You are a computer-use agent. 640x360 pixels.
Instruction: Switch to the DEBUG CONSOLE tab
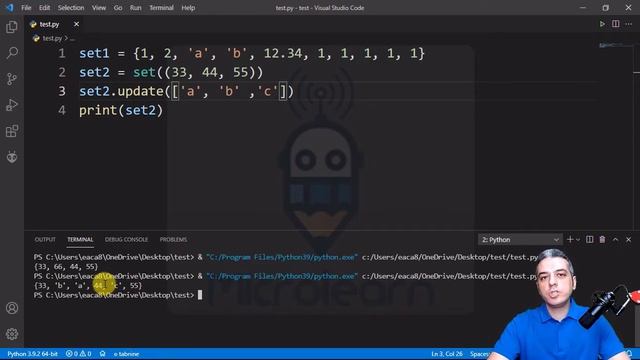[127, 240]
